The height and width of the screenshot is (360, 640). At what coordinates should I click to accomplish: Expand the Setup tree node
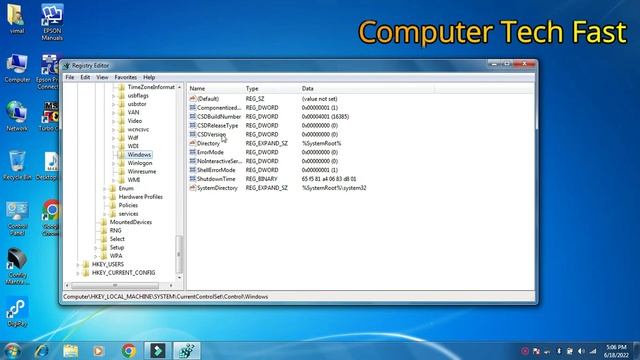(96, 248)
